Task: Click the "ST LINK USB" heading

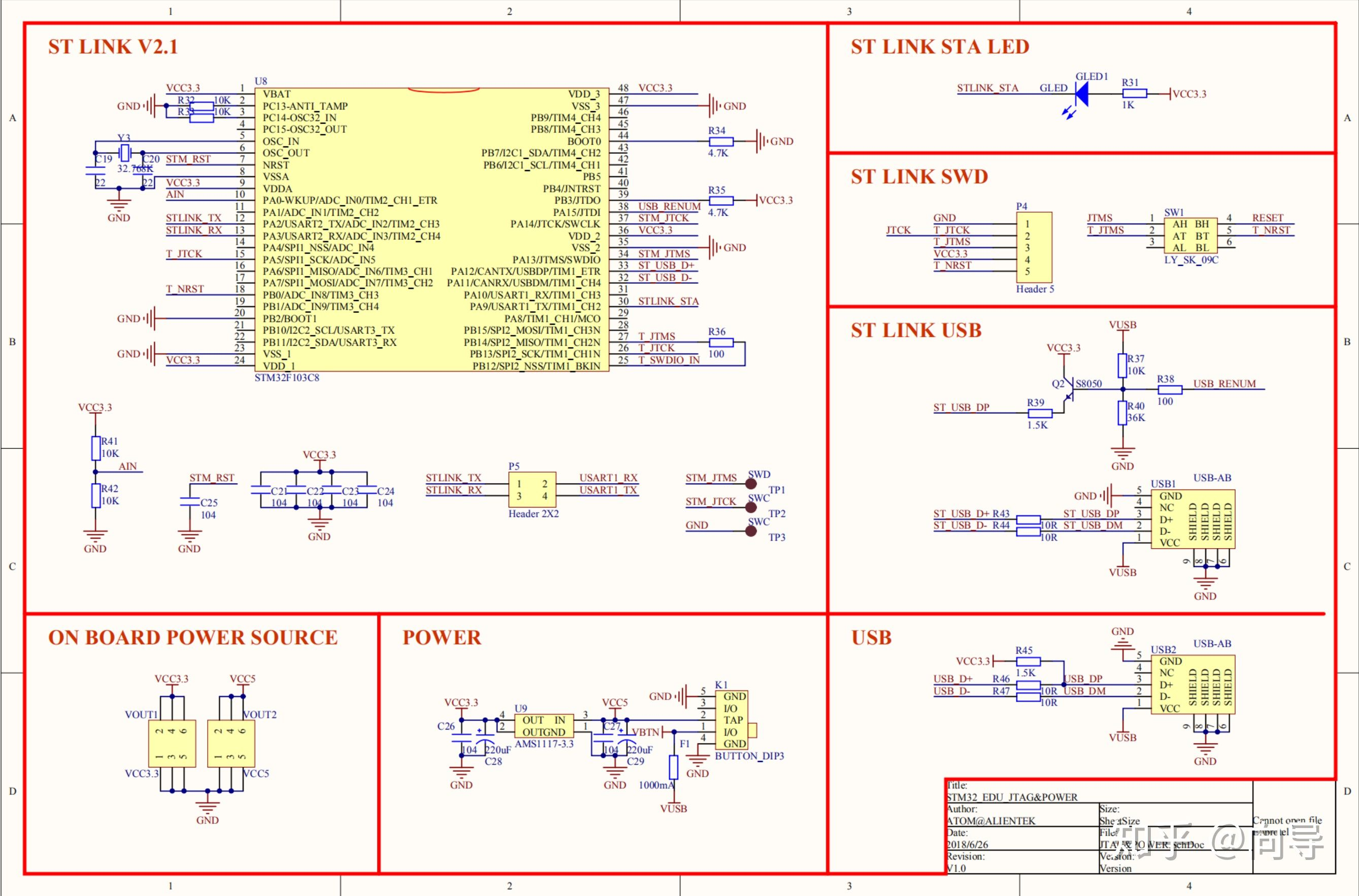Action: click(x=915, y=330)
